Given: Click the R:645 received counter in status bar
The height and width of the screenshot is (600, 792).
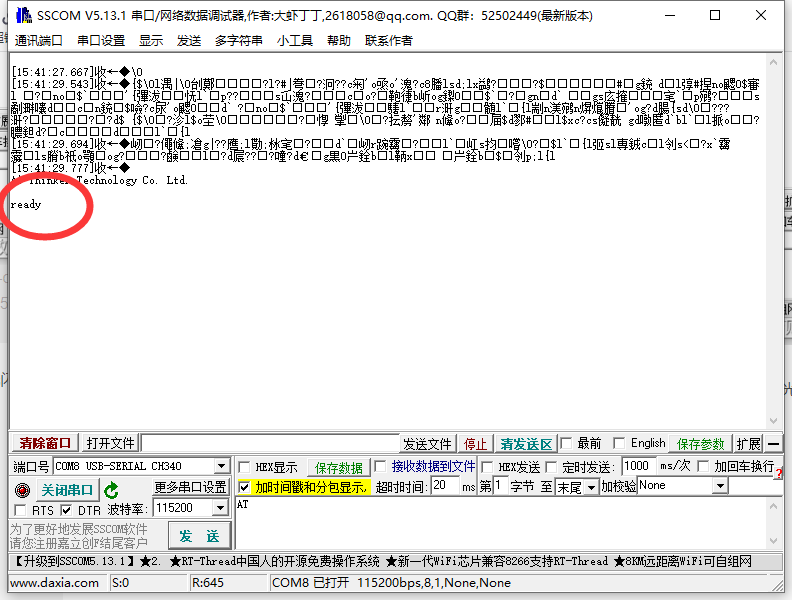Looking at the screenshot, I should pyautogui.click(x=208, y=583).
